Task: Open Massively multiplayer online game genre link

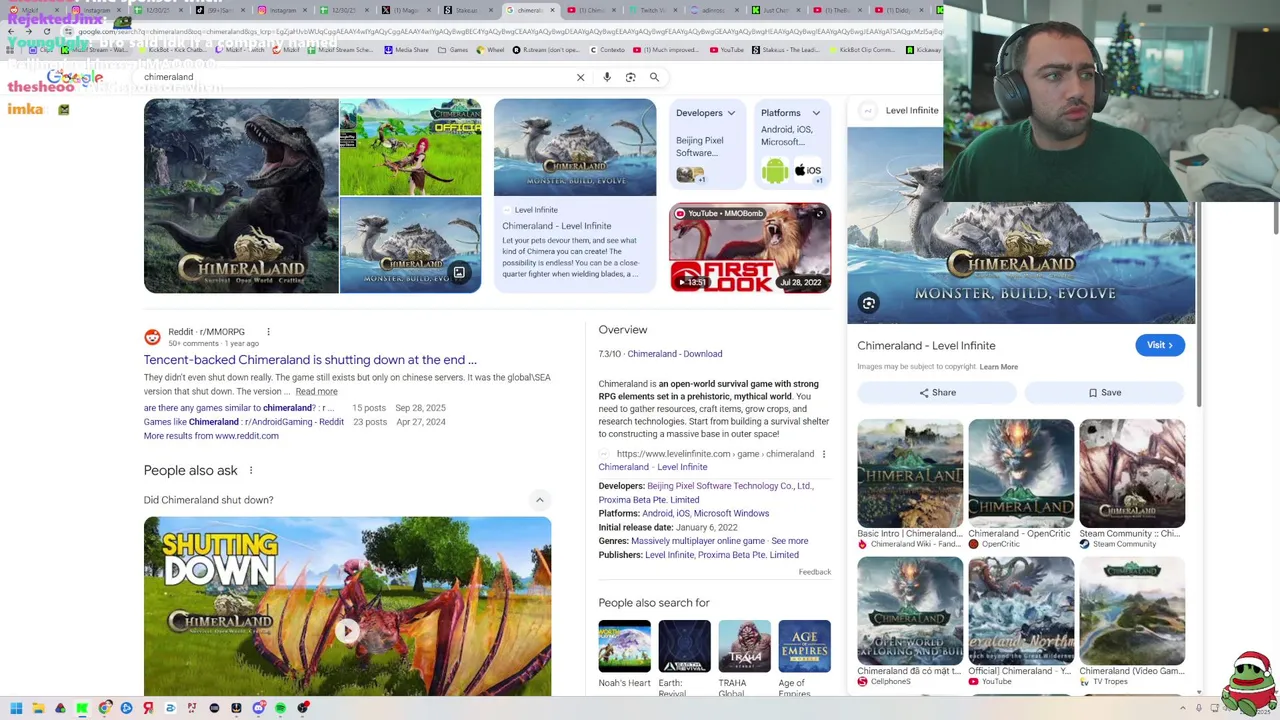Action: coord(698,541)
